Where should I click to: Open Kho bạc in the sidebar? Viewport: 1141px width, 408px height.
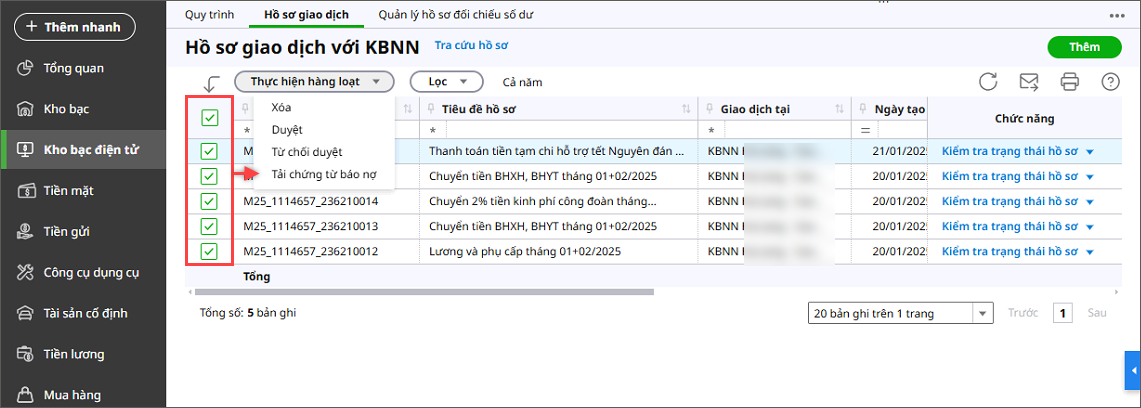(x=66, y=108)
